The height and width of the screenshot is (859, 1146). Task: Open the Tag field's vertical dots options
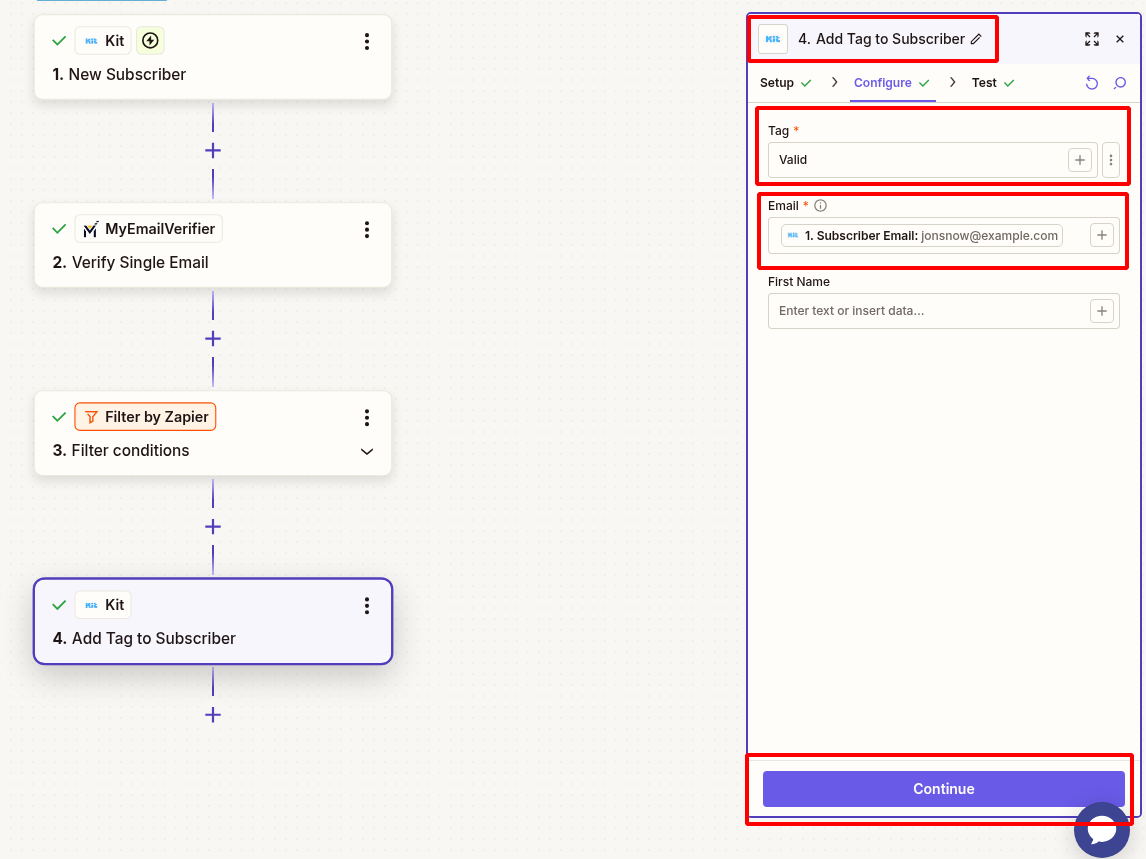pos(1111,160)
